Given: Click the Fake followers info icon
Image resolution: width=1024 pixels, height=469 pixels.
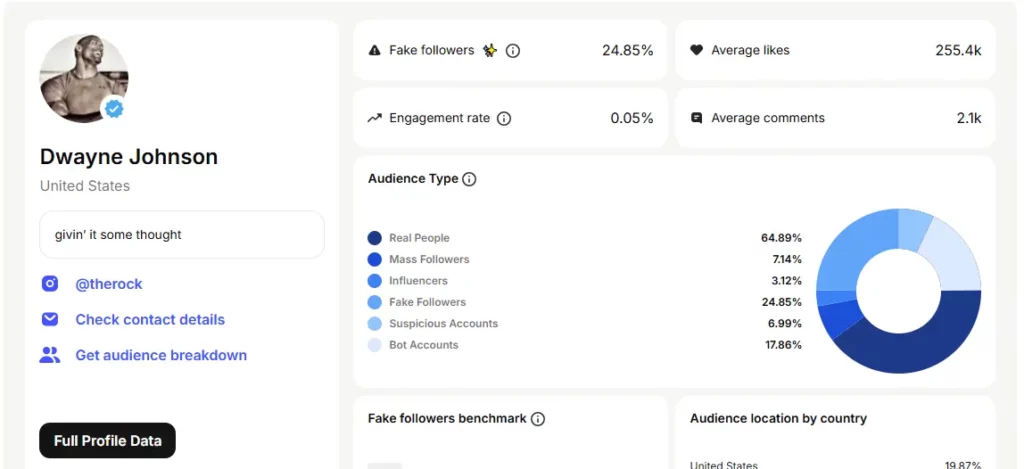Looking at the screenshot, I should coord(513,50).
